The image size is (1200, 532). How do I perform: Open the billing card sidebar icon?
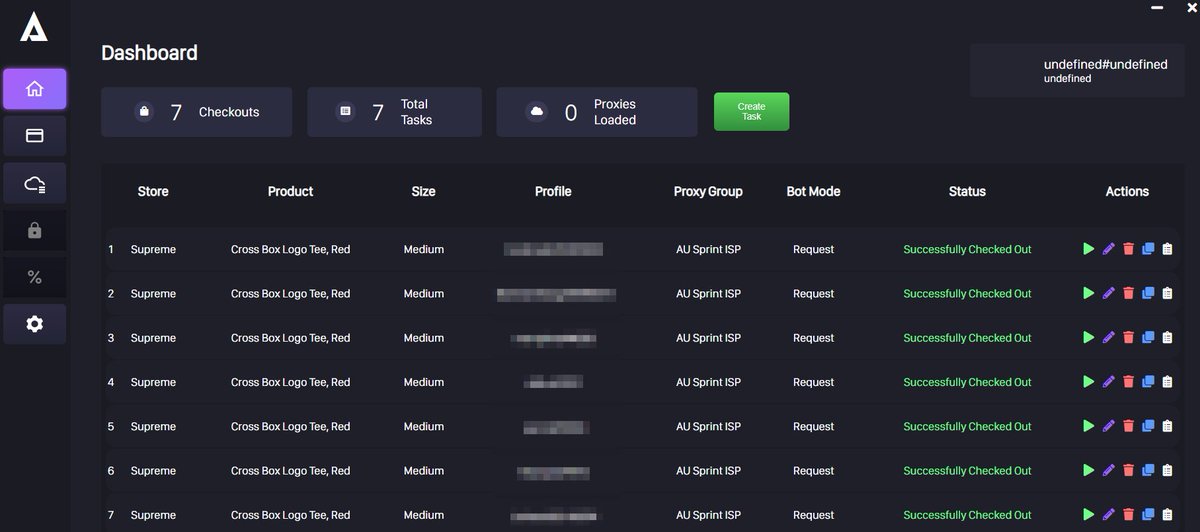click(34, 136)
